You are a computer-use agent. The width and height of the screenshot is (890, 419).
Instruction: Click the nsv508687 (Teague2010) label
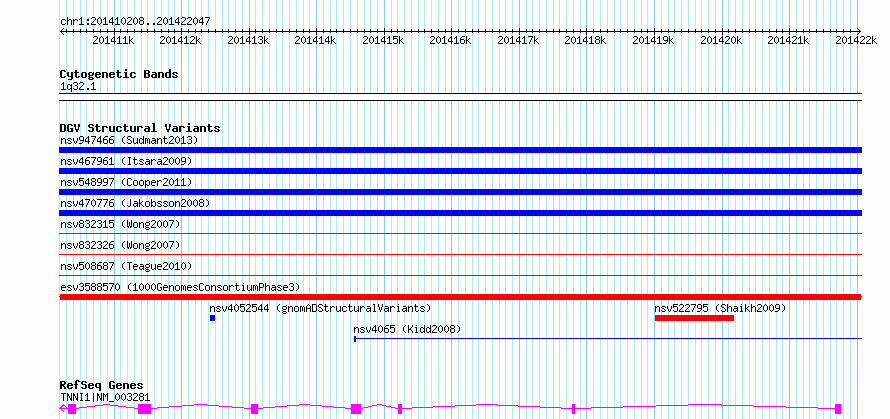[126, 266]
